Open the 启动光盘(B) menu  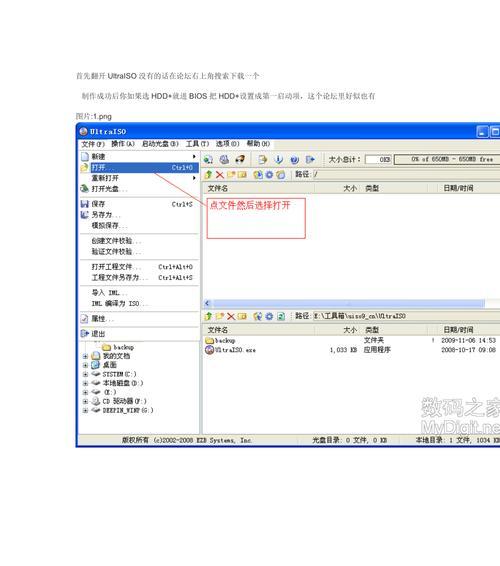[160, 144]
